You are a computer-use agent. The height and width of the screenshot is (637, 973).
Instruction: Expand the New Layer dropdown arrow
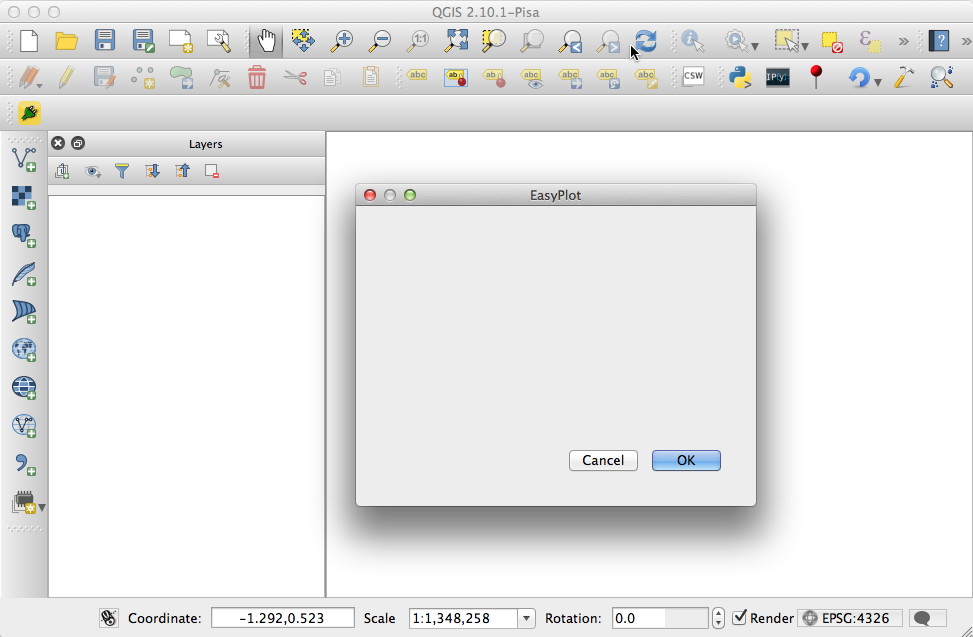click(x=42, y=507)
